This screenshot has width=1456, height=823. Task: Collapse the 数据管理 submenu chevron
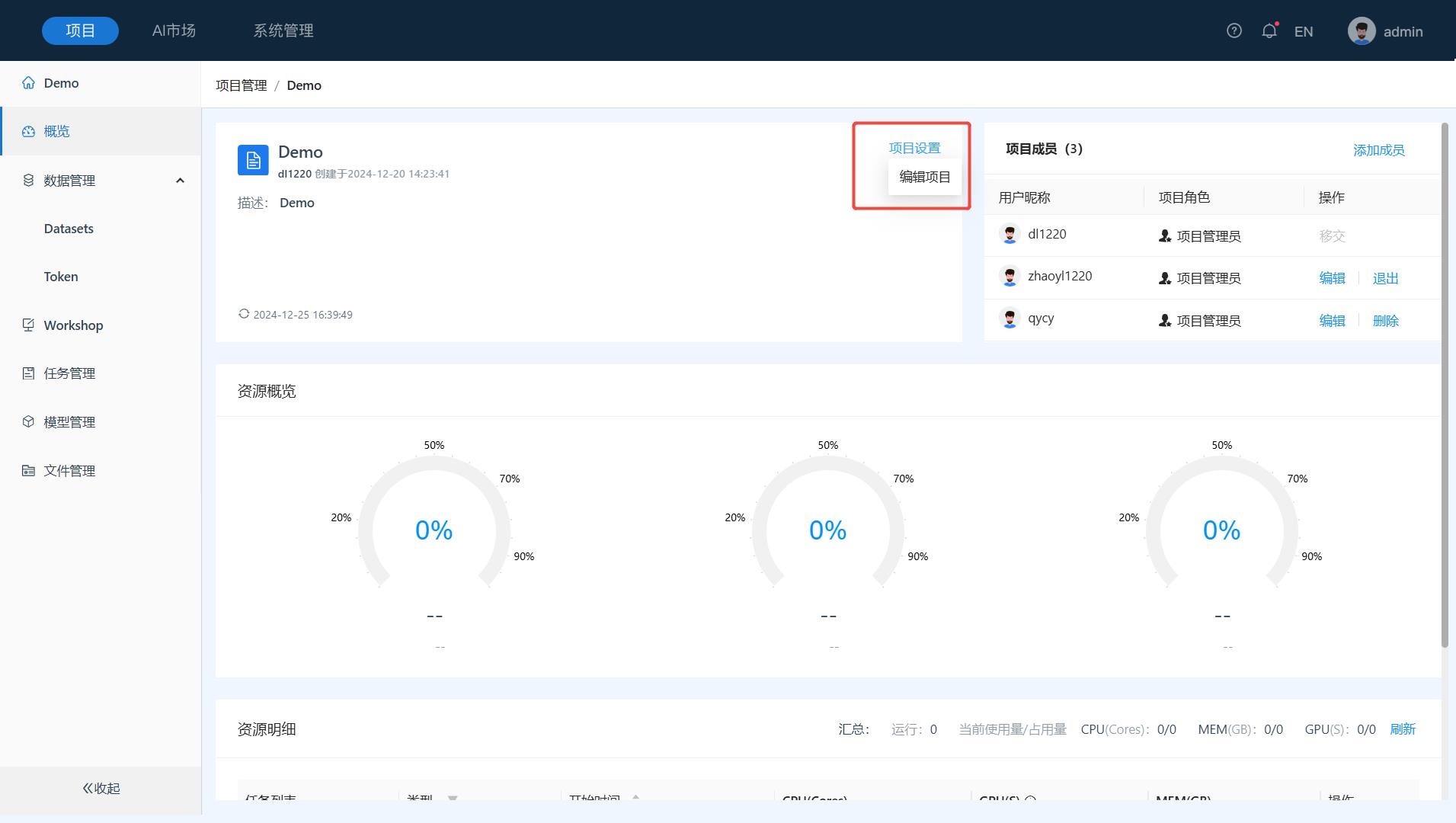(x=180, y=181)
